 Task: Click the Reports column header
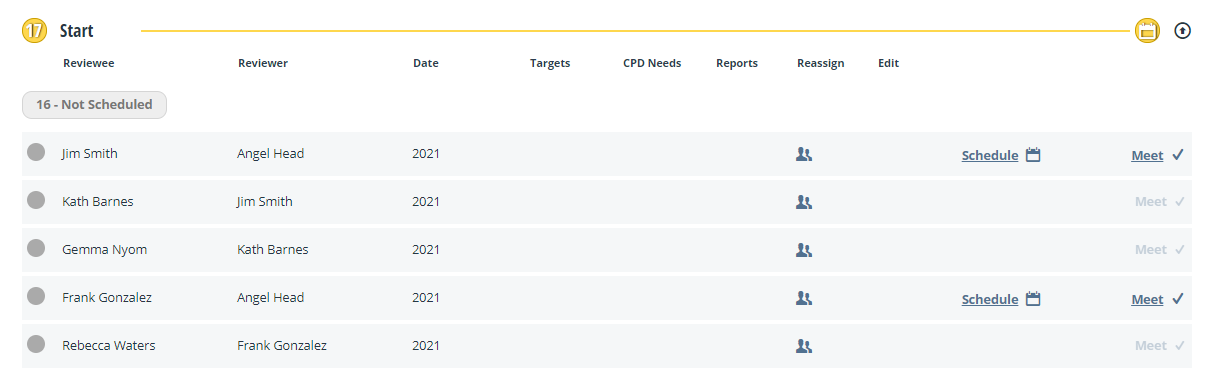click(737, 63)
